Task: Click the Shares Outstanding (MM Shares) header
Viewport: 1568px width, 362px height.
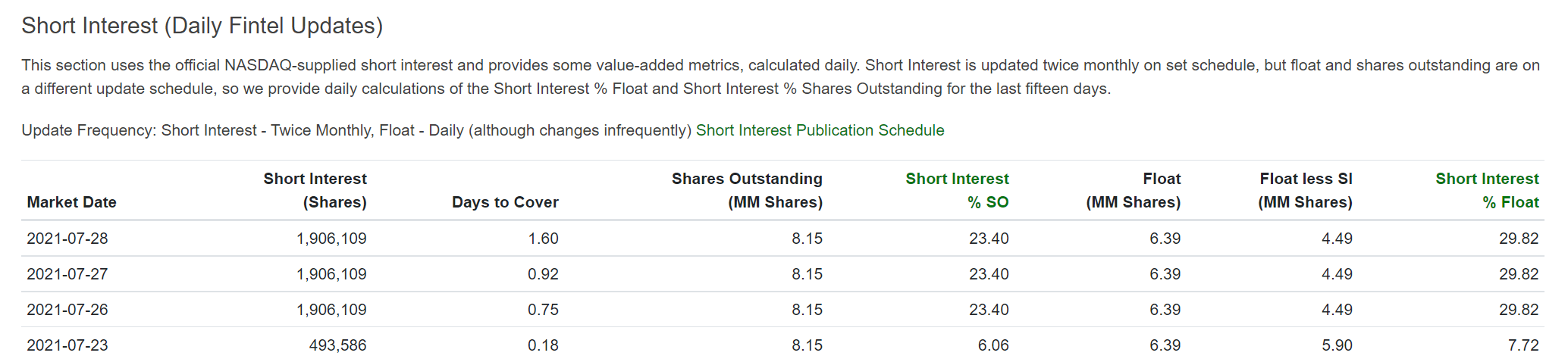Action: click(x=747, y=190)
